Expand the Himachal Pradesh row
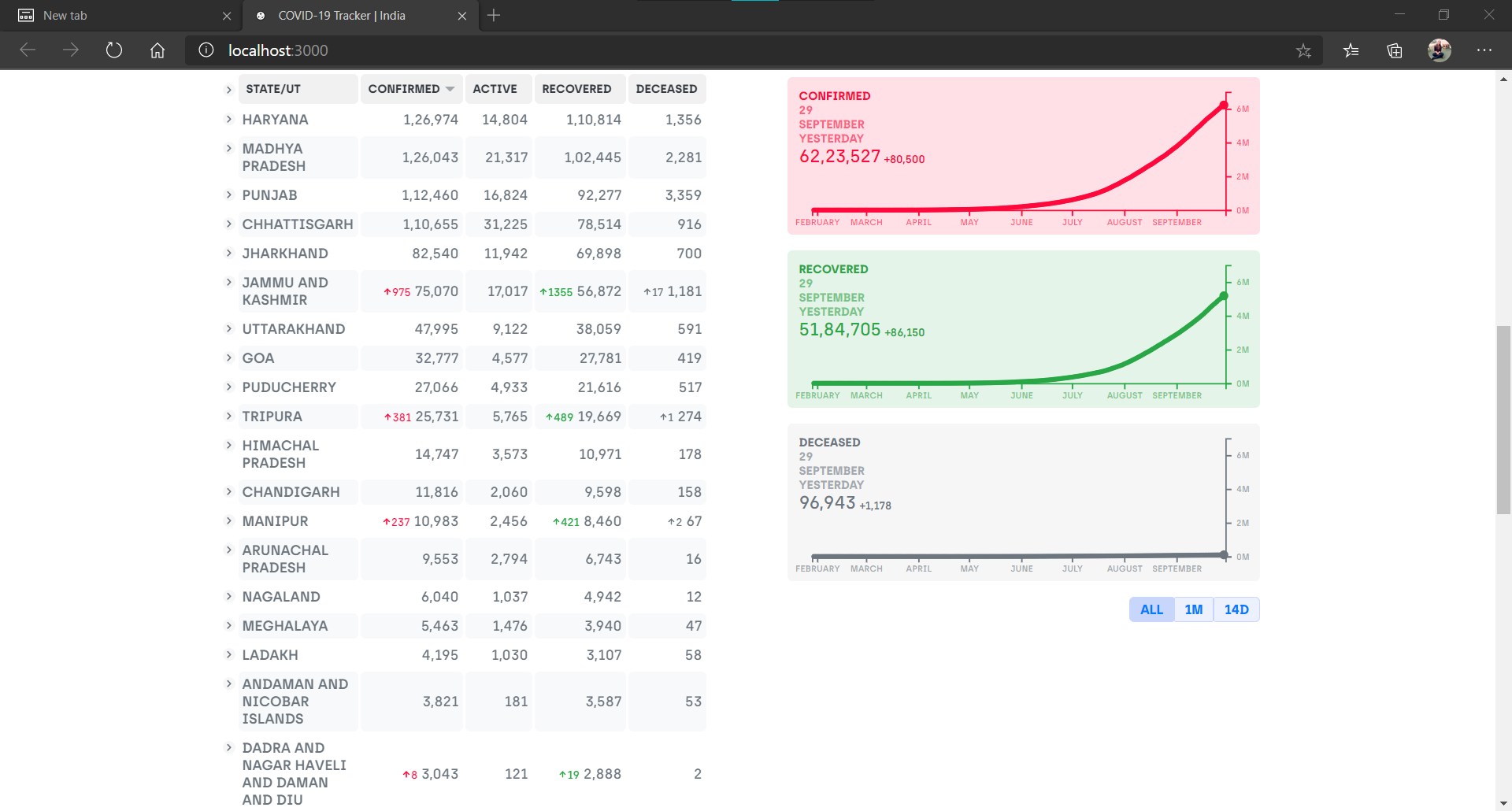Viewport: 1512px width, 811px height. coord(229,446)
